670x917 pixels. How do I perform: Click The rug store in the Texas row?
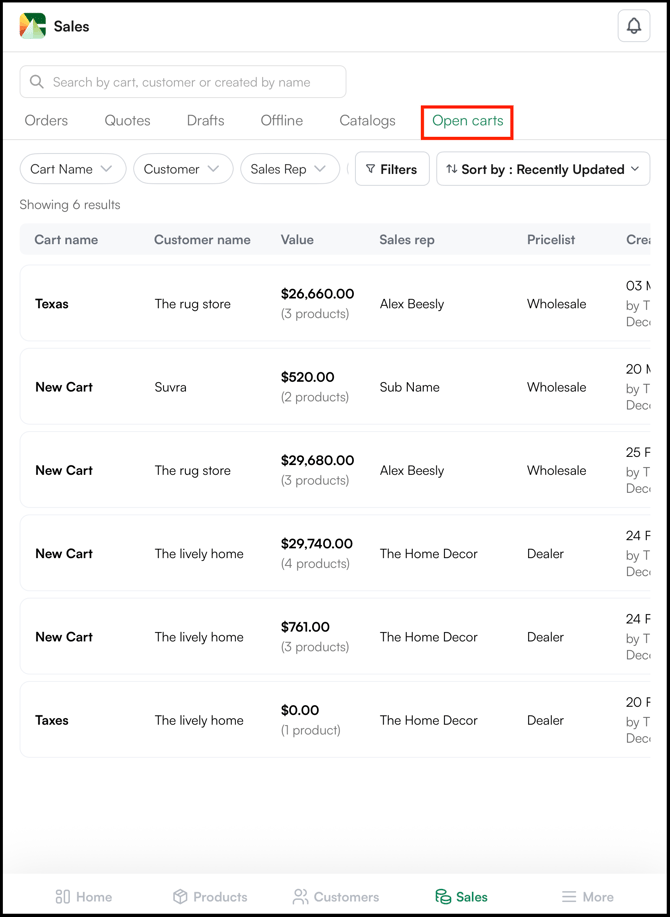[x=192, y=304]
